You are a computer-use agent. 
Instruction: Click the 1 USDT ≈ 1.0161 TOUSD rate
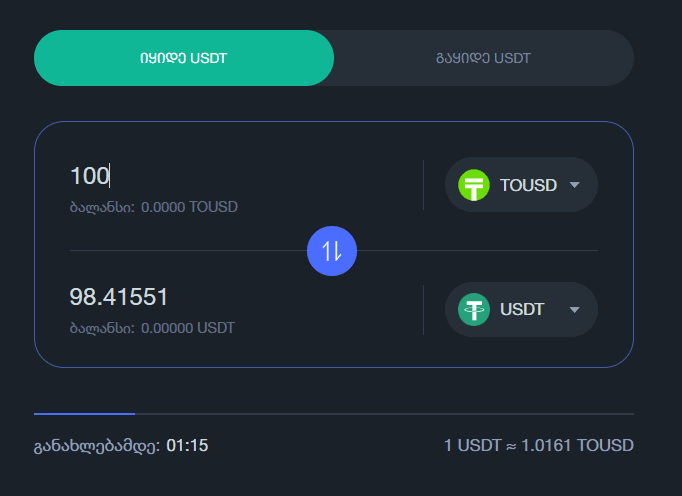pyautogui.click(x=538, y=445)
